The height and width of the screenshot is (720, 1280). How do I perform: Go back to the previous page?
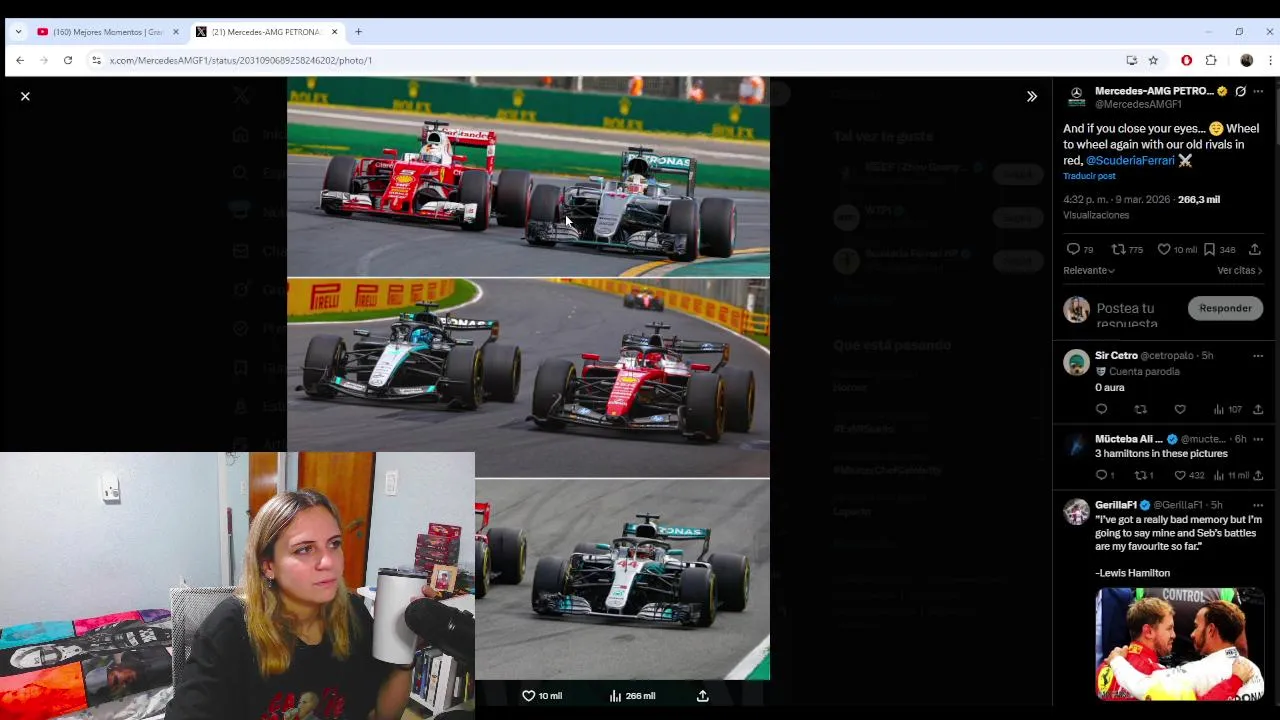click(x=20, y=60)
